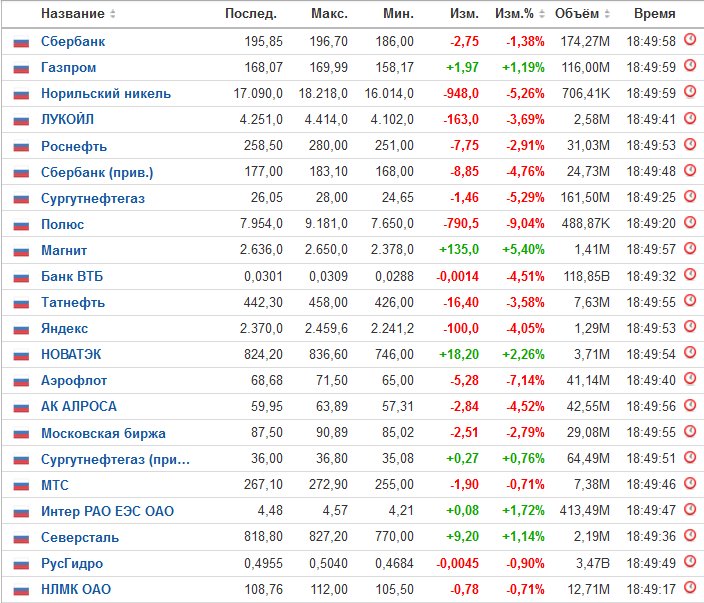This screenshot has height=603, width=704.
Task: Open the Интер РАО ЕЭС ОАО link
Action: [x=107, y=511]
